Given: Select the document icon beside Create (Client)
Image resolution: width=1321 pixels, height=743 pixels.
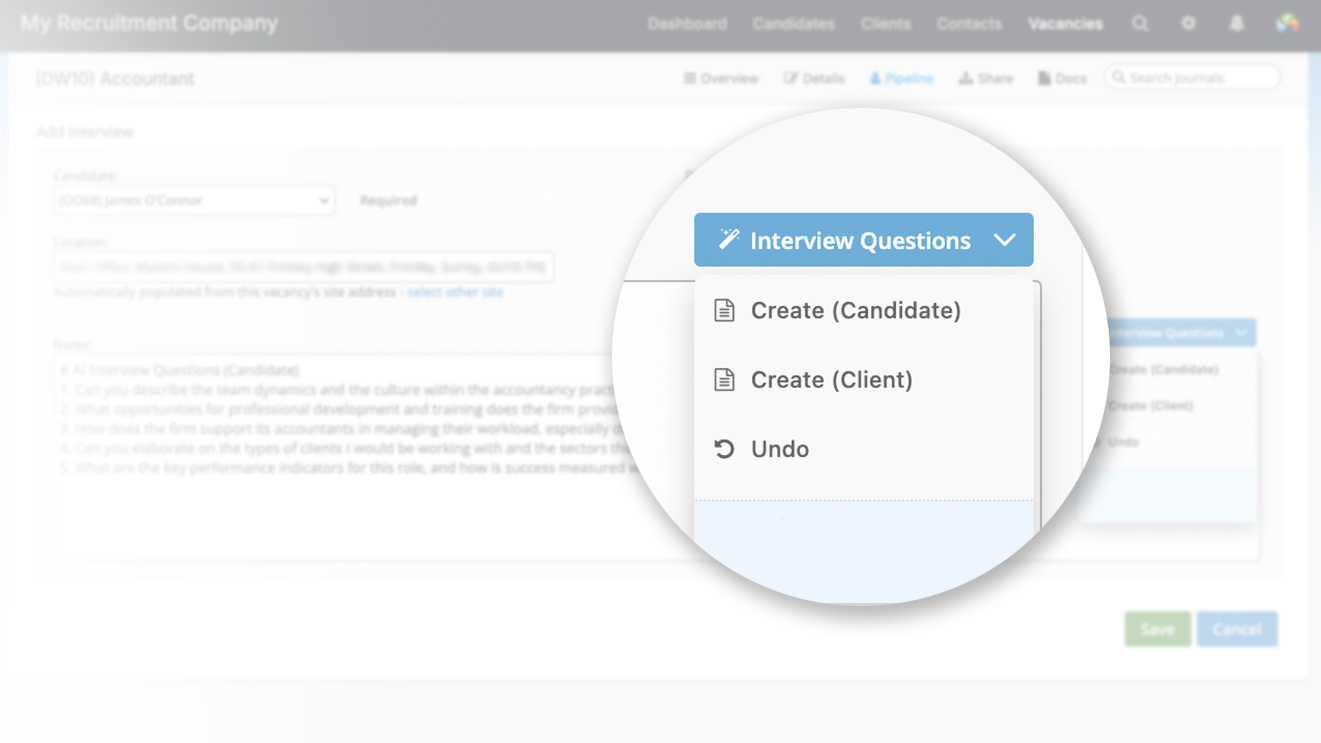Looking at the screenshot, I should [x=723, y=379].
